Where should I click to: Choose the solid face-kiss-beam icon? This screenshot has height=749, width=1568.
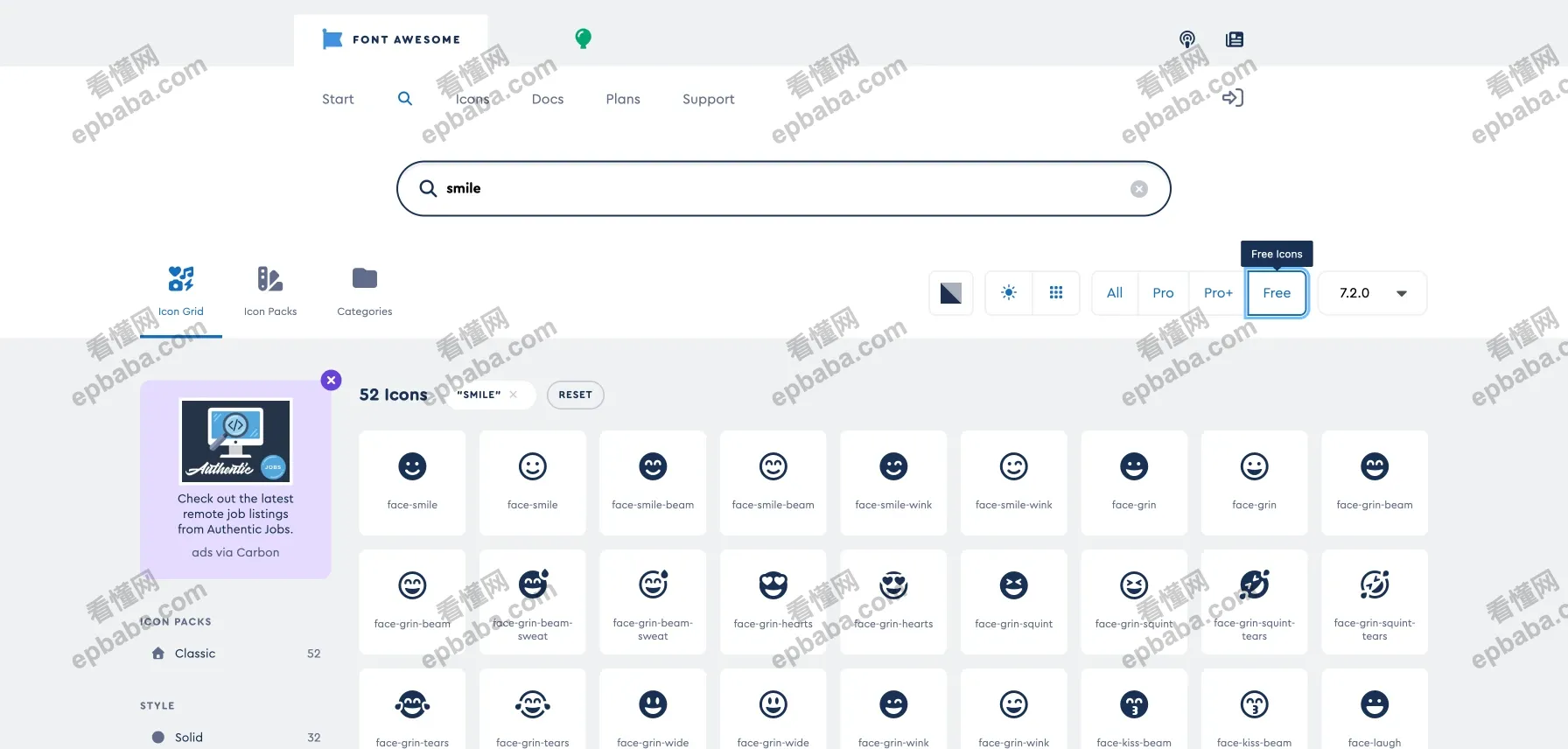coord(1134,709)
